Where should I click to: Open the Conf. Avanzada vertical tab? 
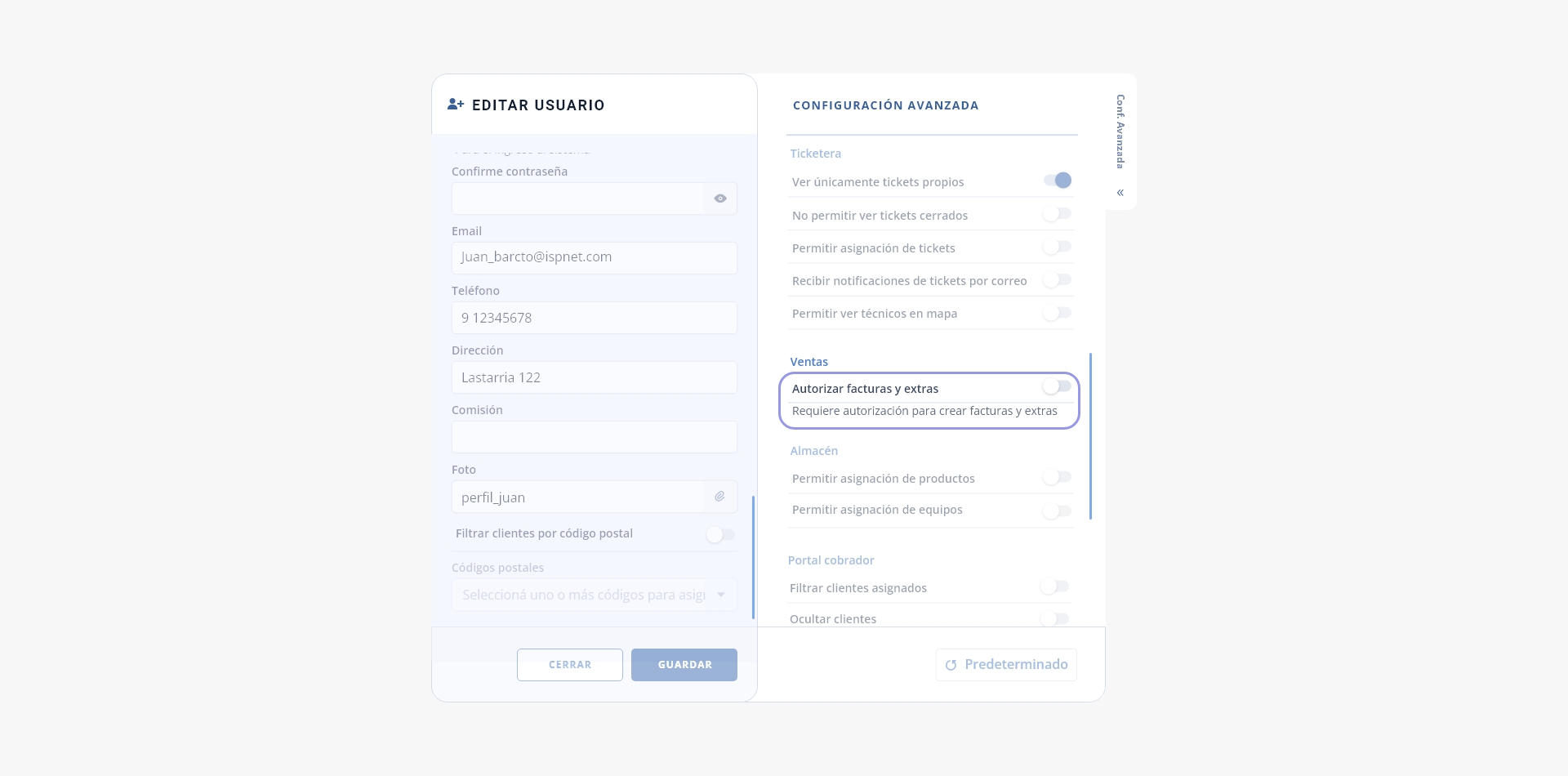pyautogui.click(x=1120, y=132)
